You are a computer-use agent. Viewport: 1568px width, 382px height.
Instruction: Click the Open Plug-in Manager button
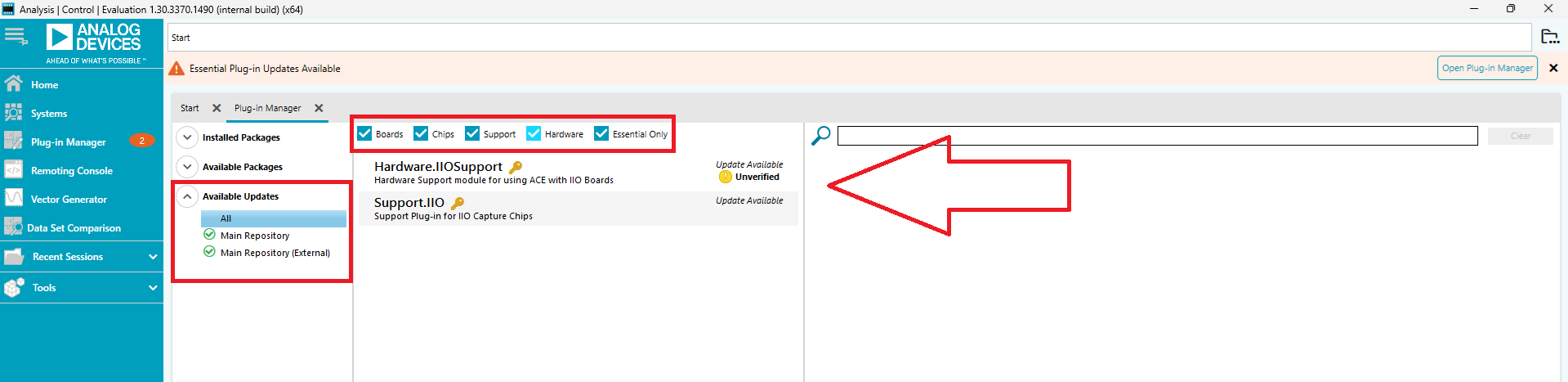pyautogui.click(x=1487, y=68)
